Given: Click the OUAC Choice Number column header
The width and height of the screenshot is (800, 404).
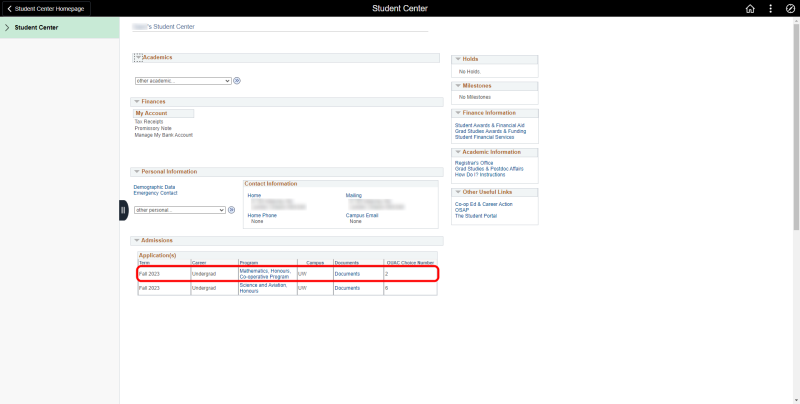Looking at the screenshot, I should 410,263.
